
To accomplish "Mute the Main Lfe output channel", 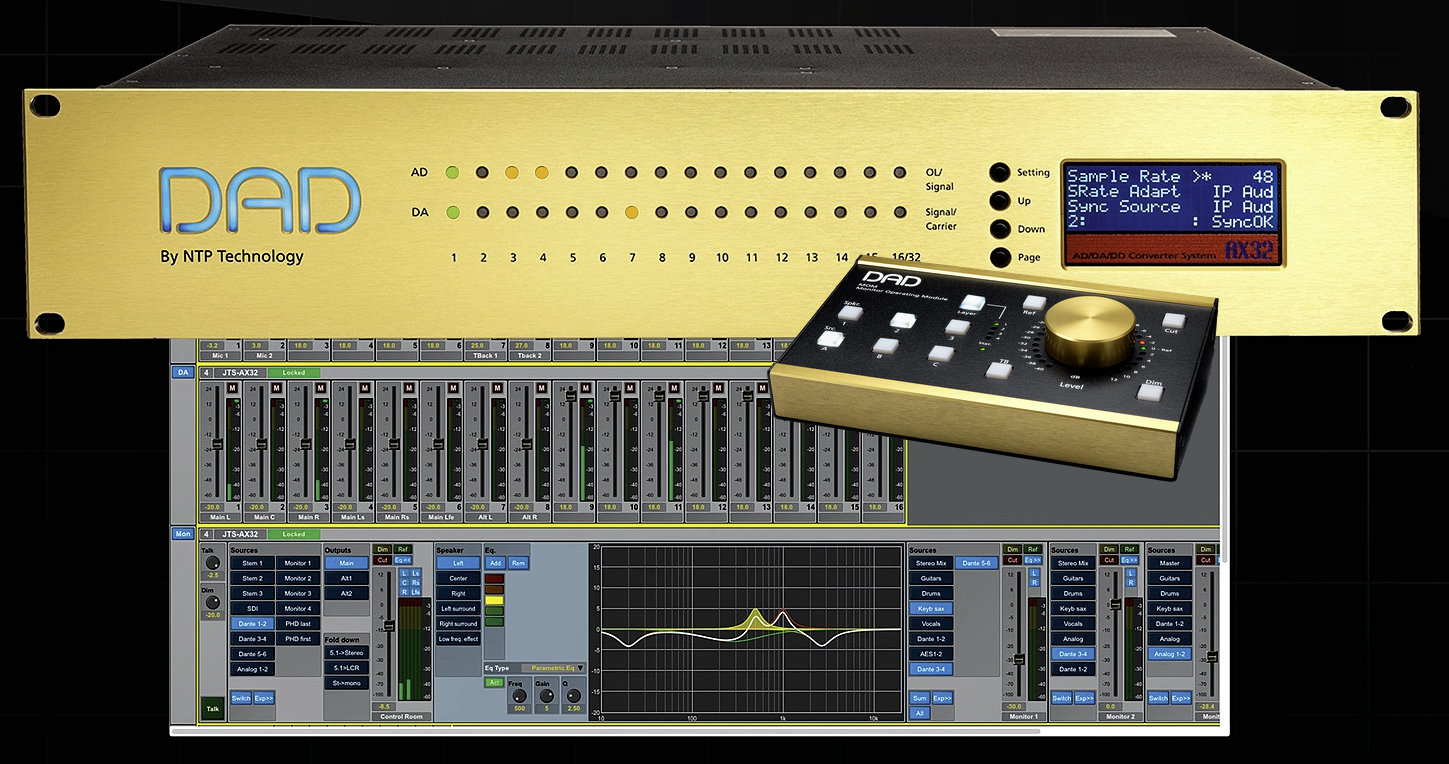I will coord(453,388).
